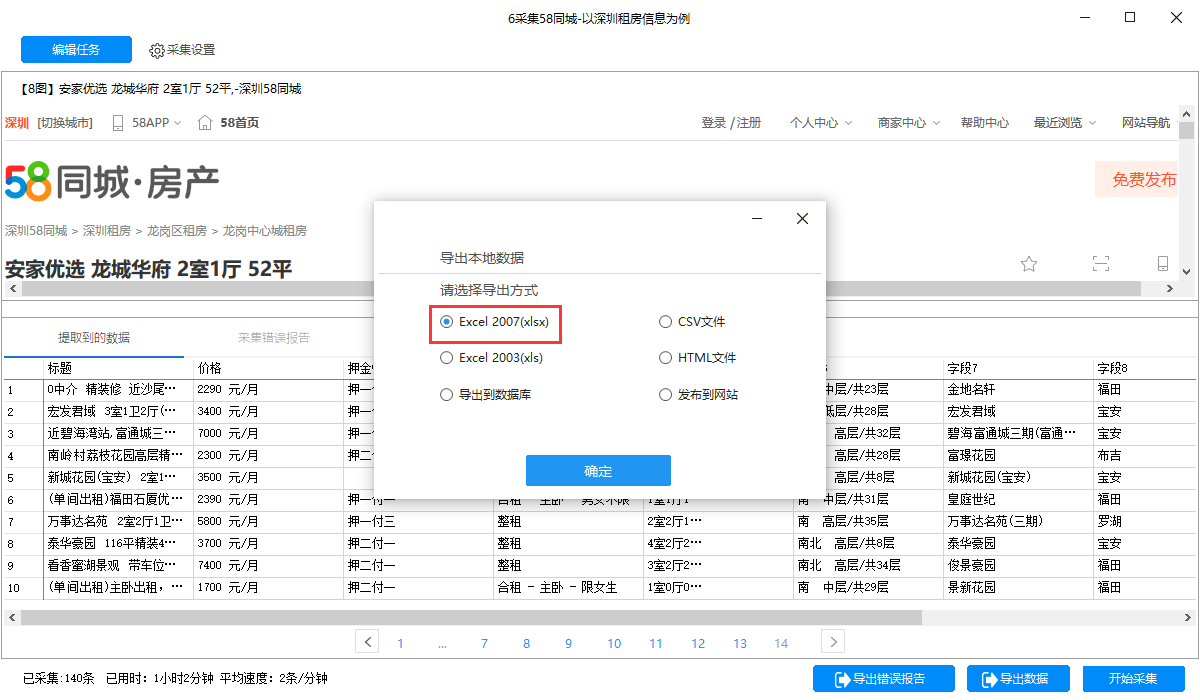Screen dimensions: 1200x700
Task: Expand 最近浏览 dropdown
Action: [1092, 123]
